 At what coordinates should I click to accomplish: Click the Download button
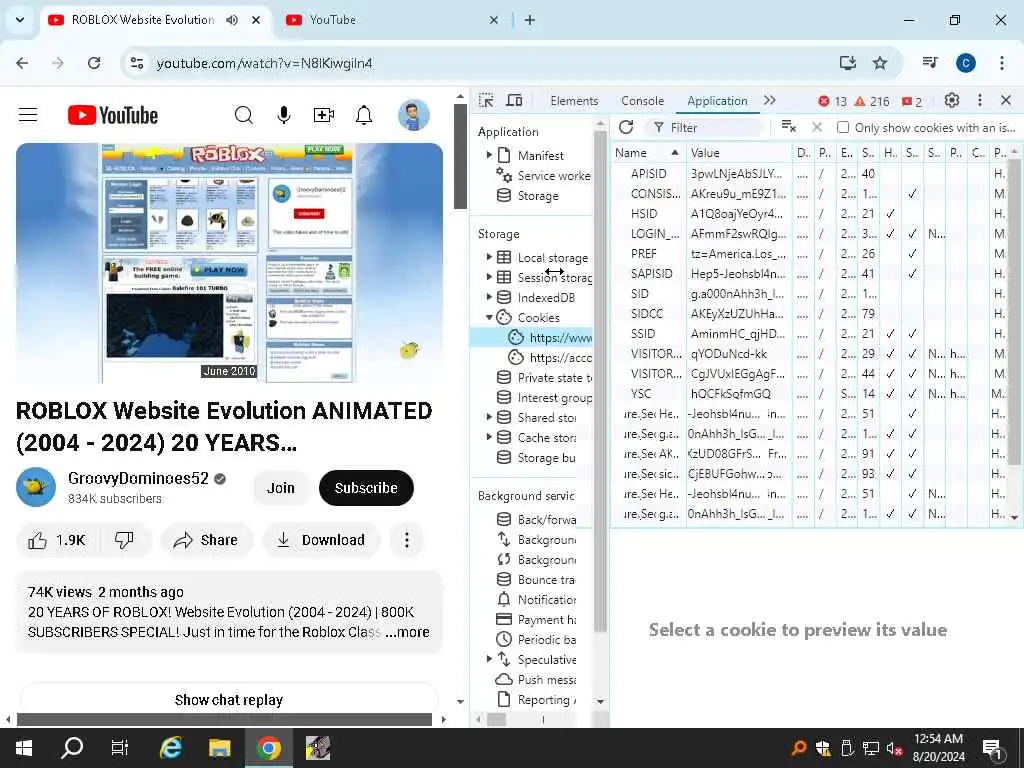coord(321,540)
